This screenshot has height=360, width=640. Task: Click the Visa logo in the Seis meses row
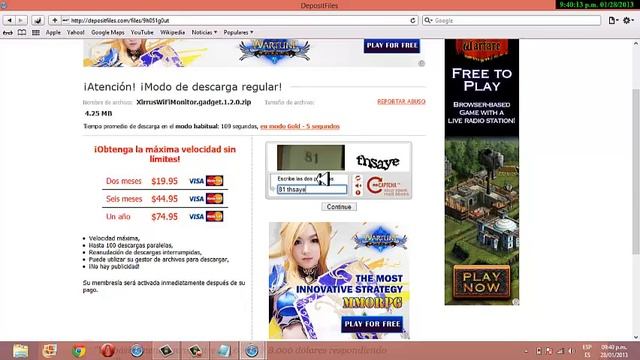(x=196, y=199)
